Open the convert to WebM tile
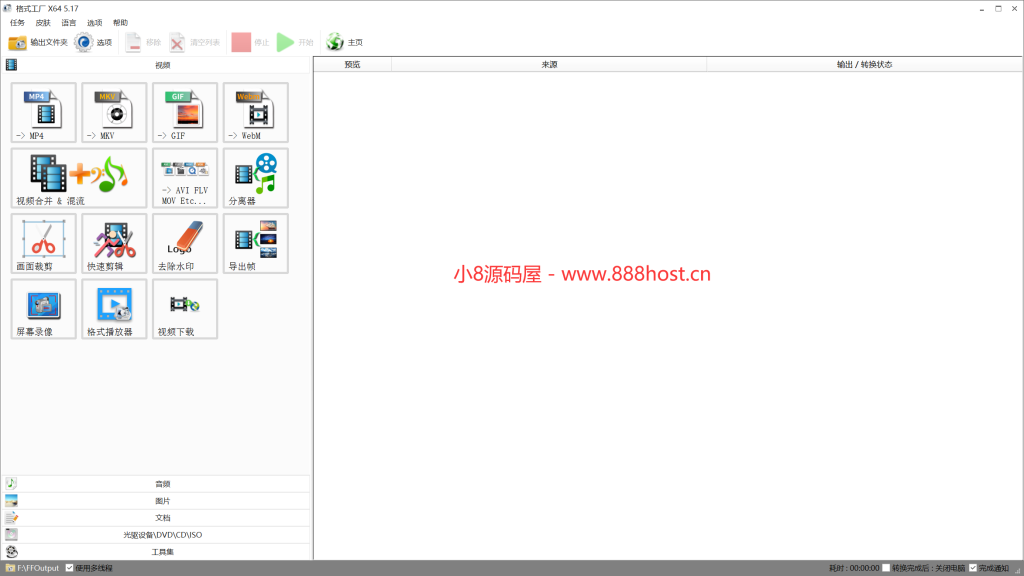Viewport: 1024px width, 576px height. [x=255, y=112]
